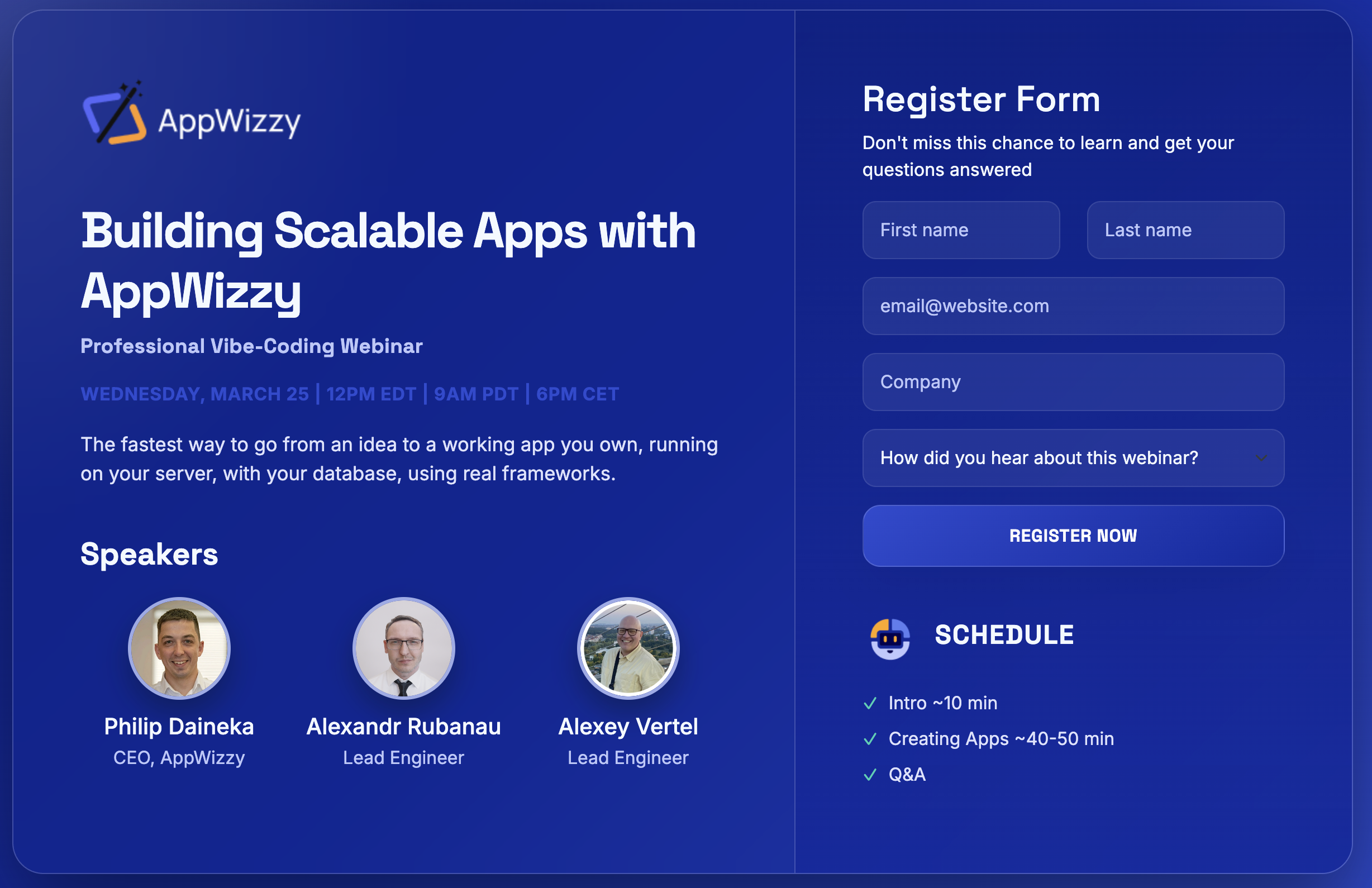This screenshot has height=888, width=1372.
Task: Click the checkmark next to Q&A
Action: pyautogui.click(x=870, y=775)
